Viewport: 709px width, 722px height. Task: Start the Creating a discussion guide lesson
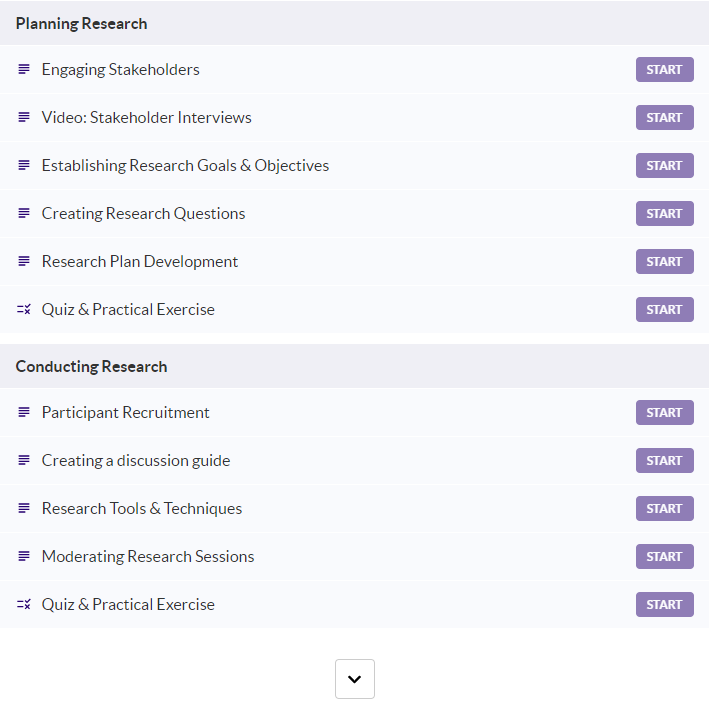pyautogui.click(x=664, y=460)
